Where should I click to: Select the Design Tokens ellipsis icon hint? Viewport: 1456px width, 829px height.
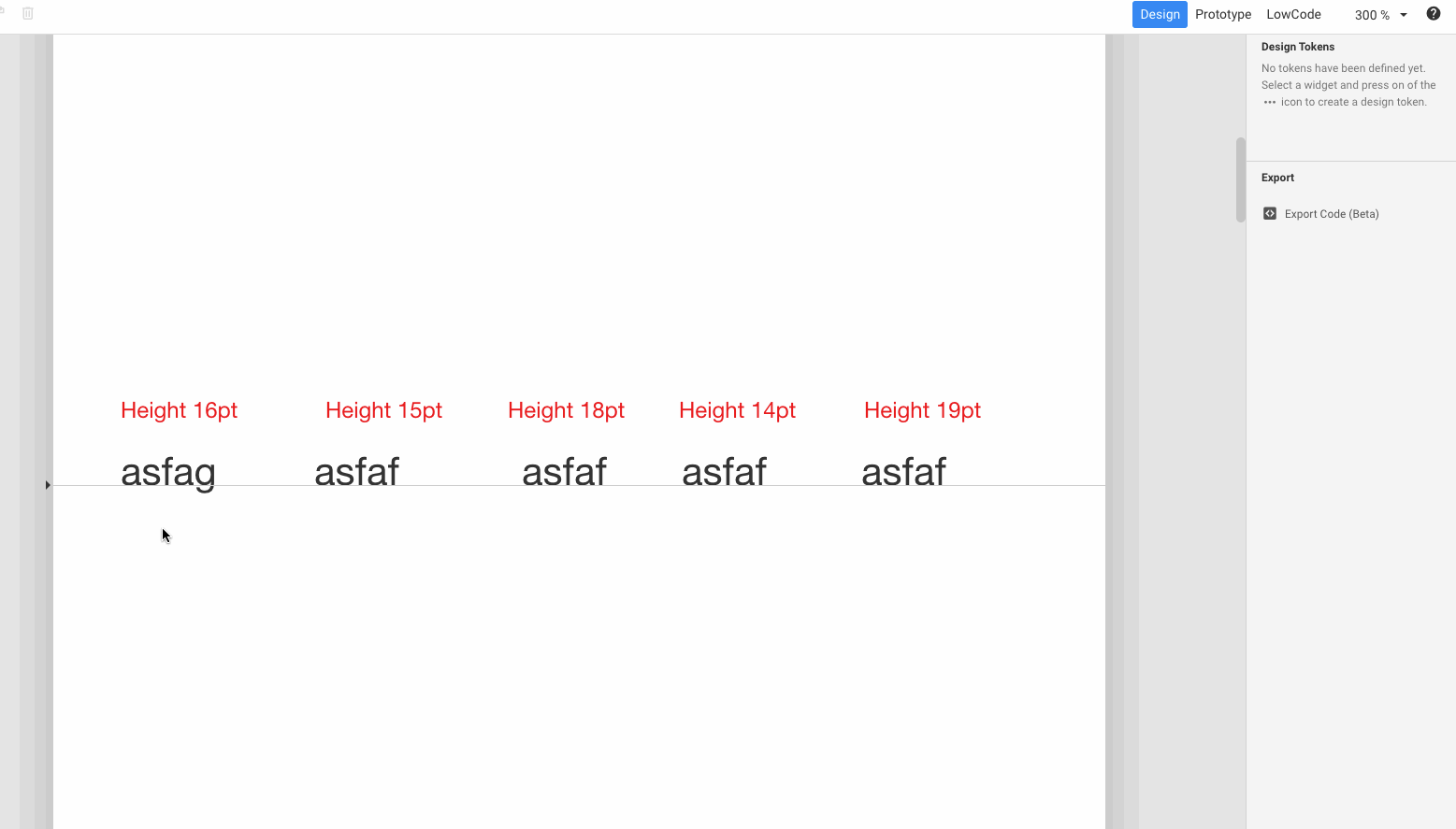[1268, 102]
